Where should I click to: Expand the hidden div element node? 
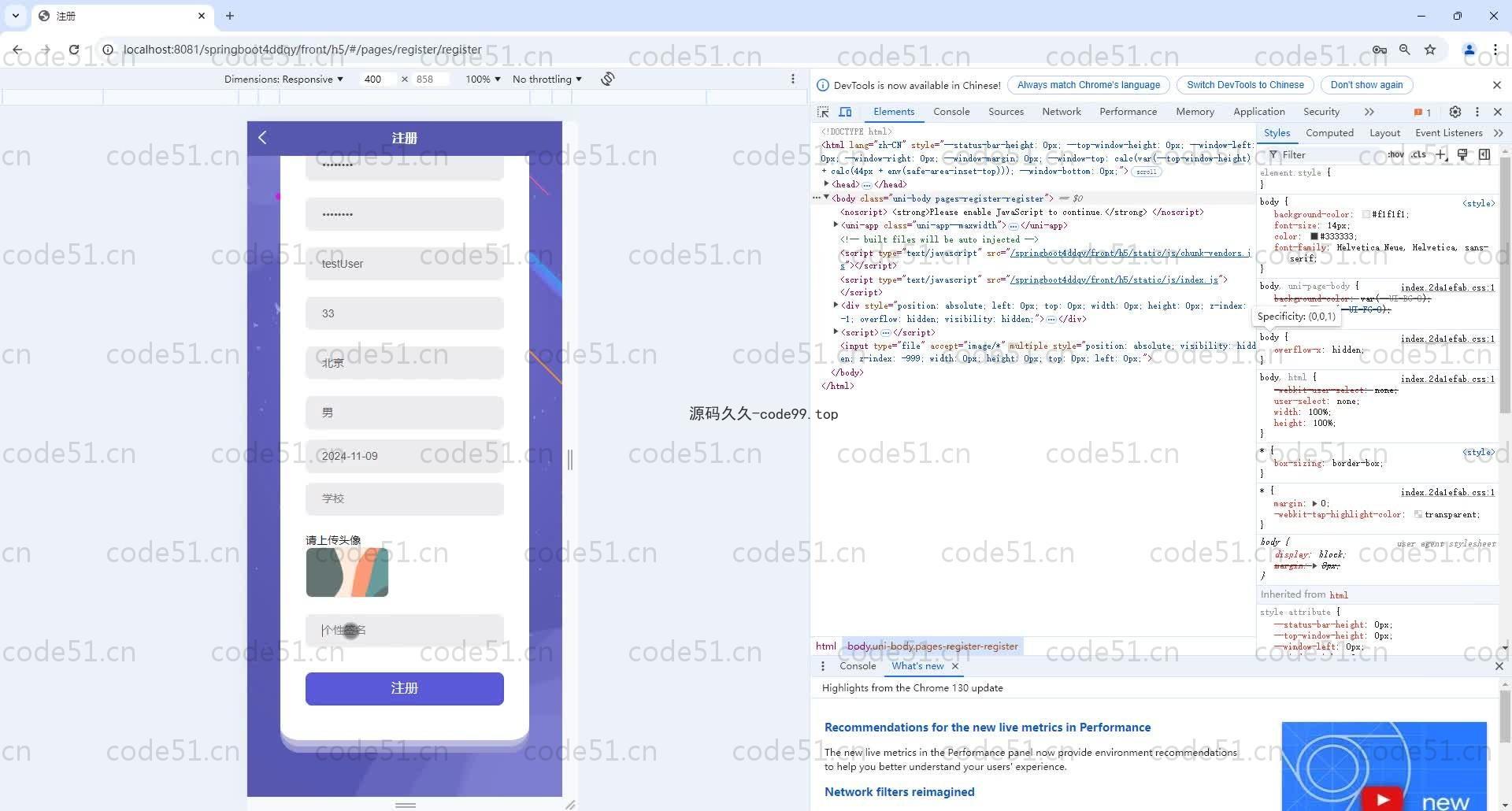tap(836, 306)
